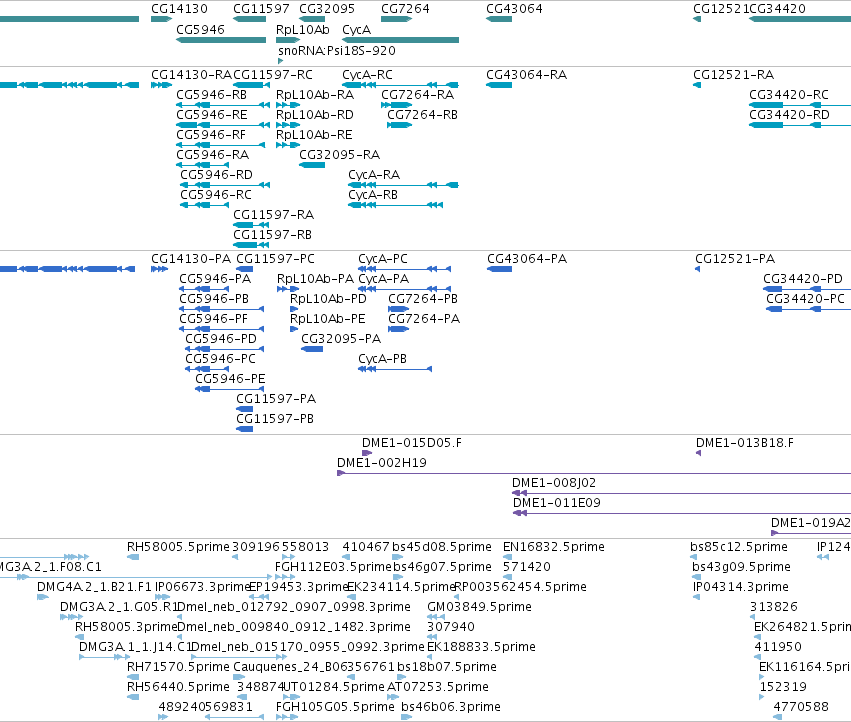The image size is (851, 722).
Task: Click clone DME1-002H19 label
Action: 382,464
